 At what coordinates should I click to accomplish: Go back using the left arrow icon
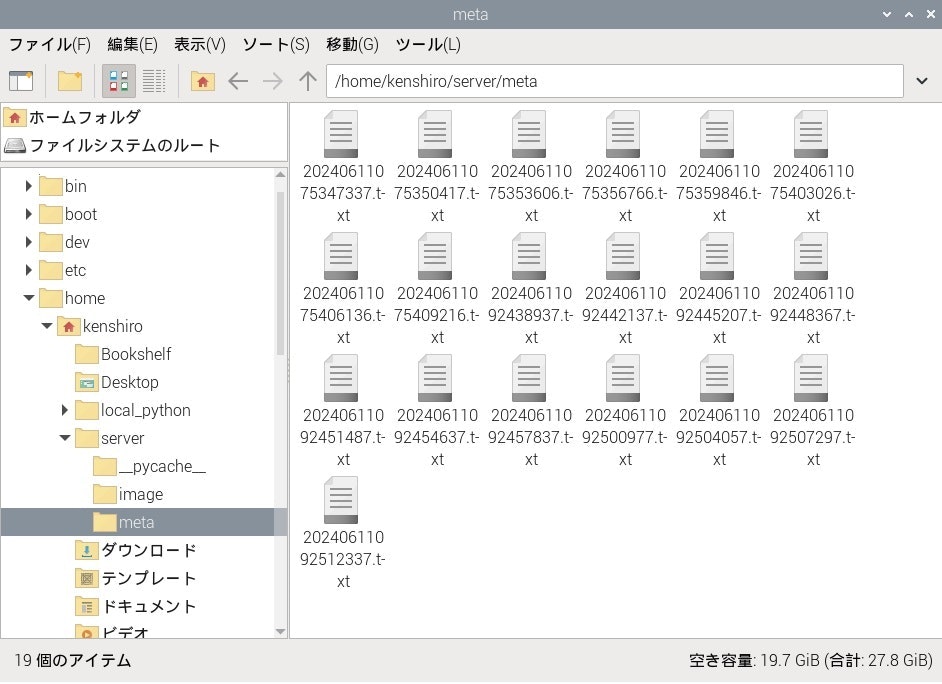[x=243, y=81]
